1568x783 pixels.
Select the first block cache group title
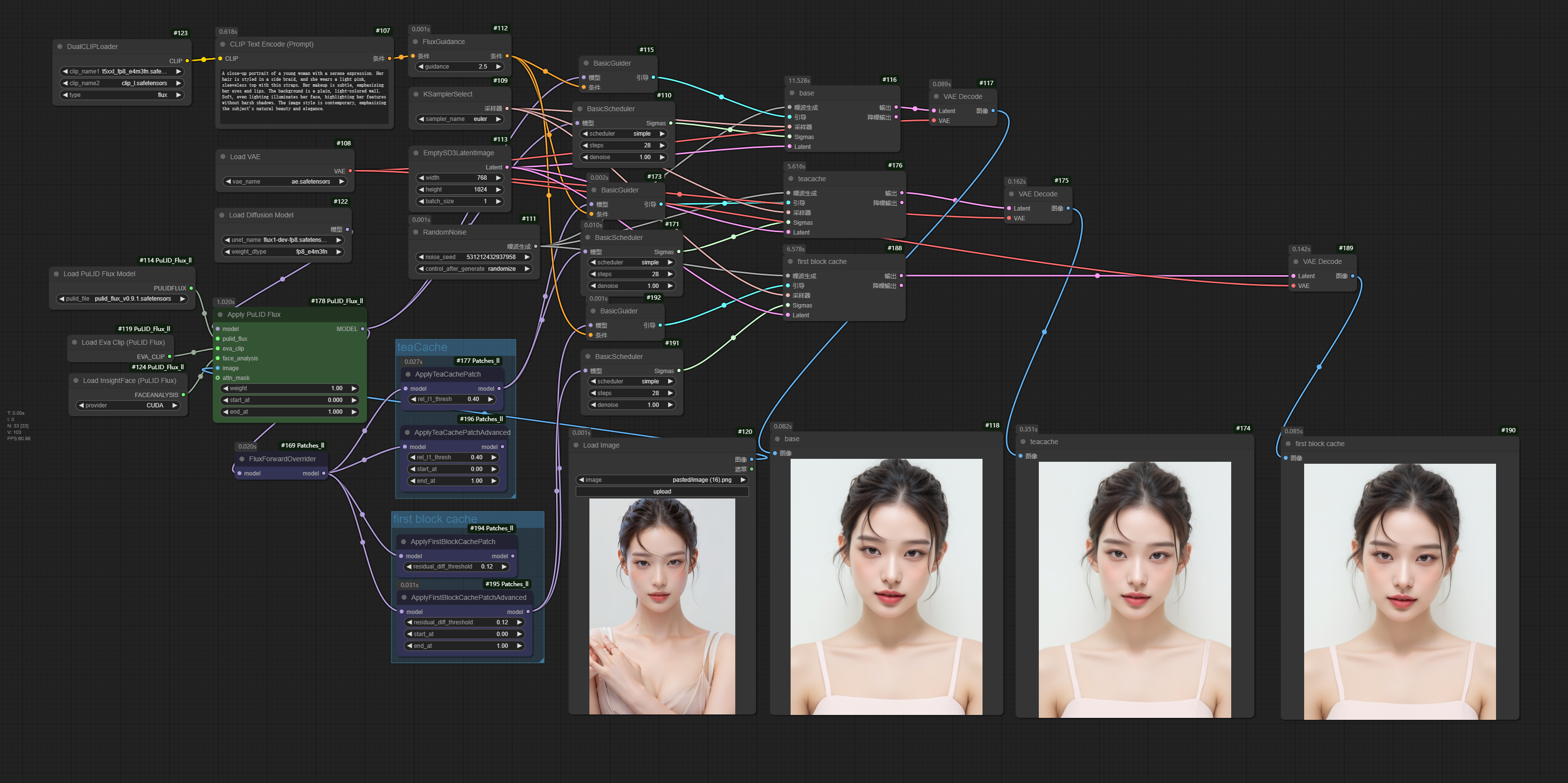(x=435, y=520)
